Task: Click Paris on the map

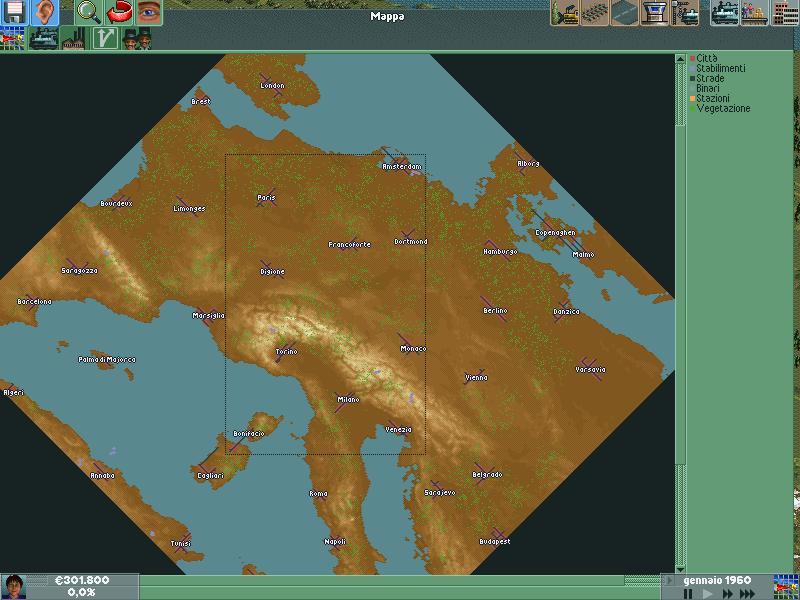Action: (266, 197)
